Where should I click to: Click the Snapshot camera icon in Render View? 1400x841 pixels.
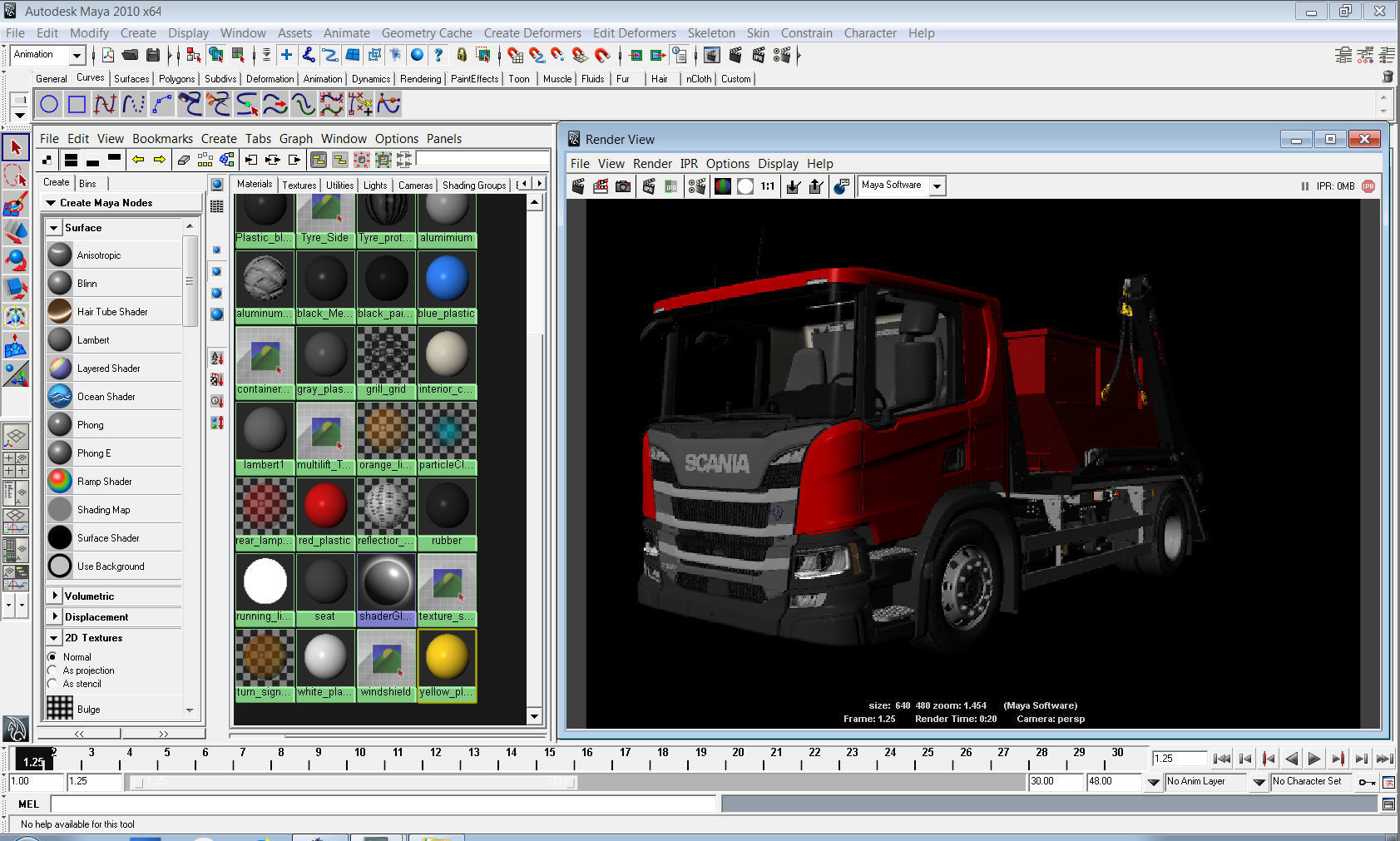pos(623,186)
